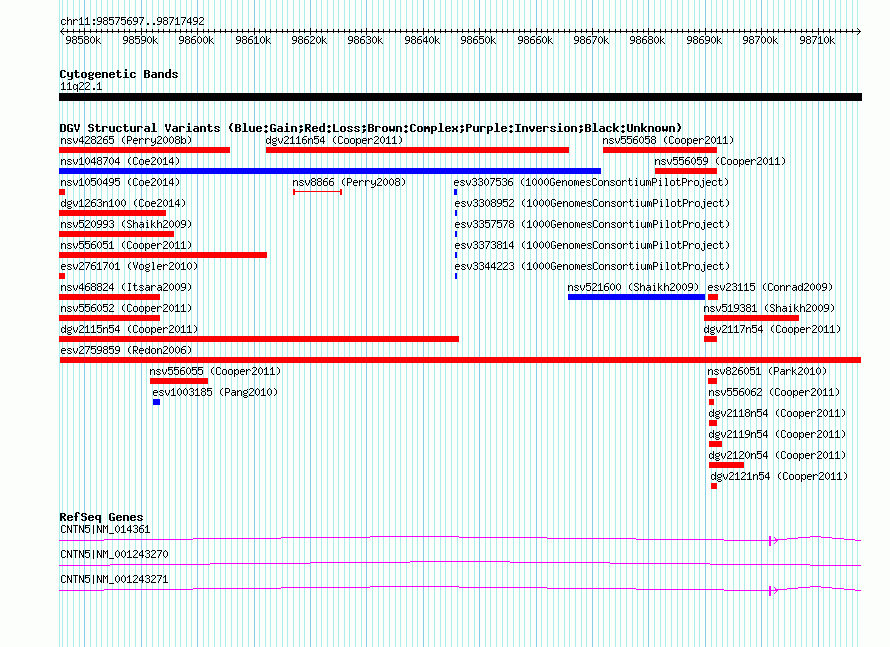The image size is (890, 647).
Task: Click dgv1263n100 (Coe2014) label
Action: 123,203
